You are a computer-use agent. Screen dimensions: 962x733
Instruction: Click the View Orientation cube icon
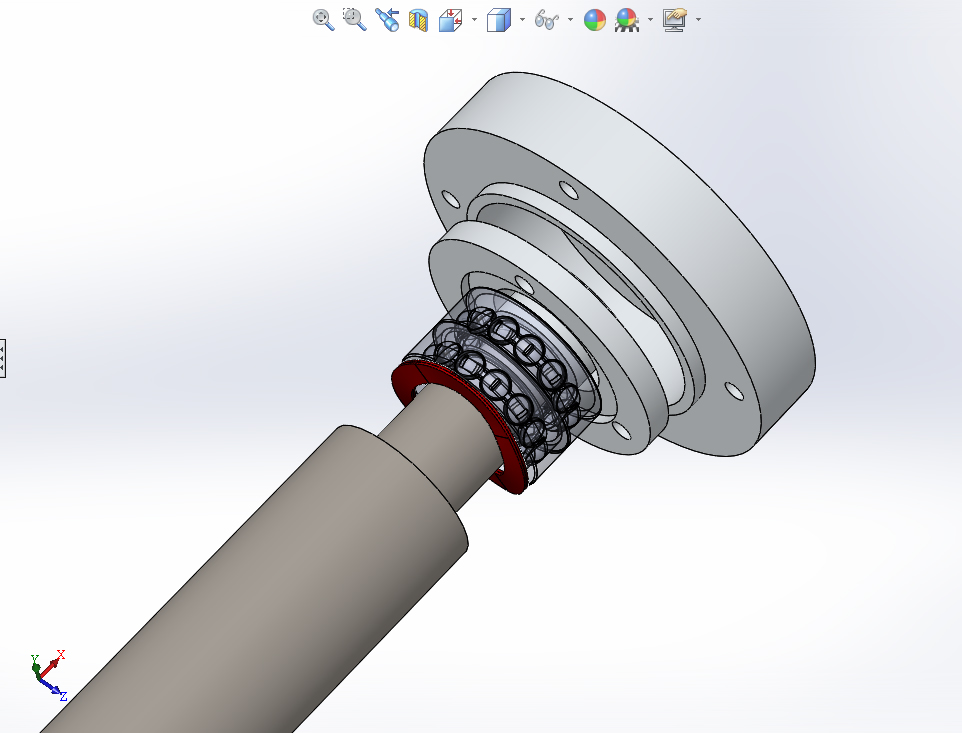450,20
